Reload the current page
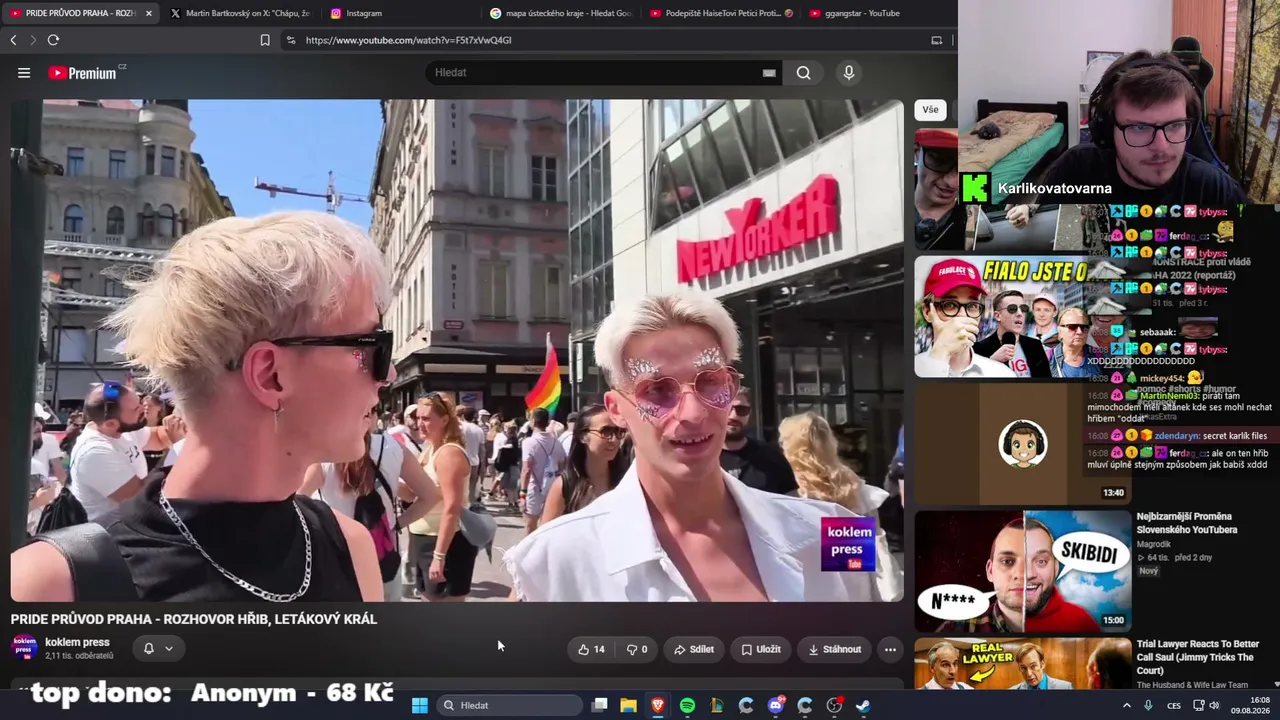1280x720 pixels. [53, 40]
